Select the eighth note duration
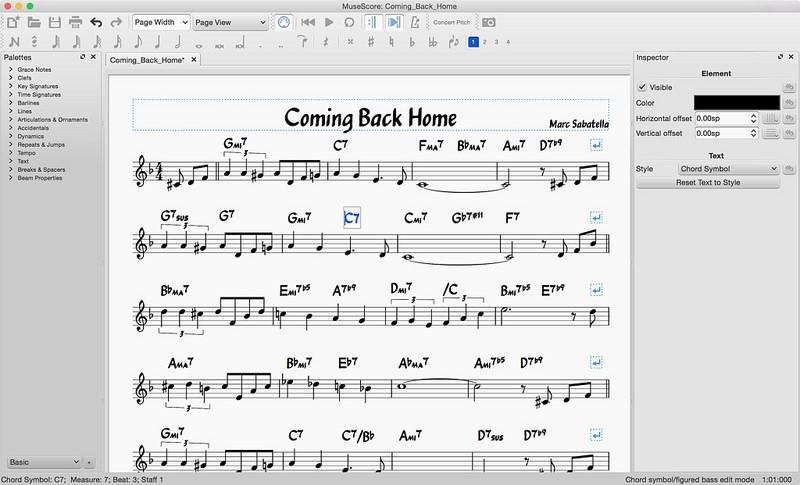Image resolution: width=800 pixels, height=485 pixels. pyautogui.click(x=138, y=42)
